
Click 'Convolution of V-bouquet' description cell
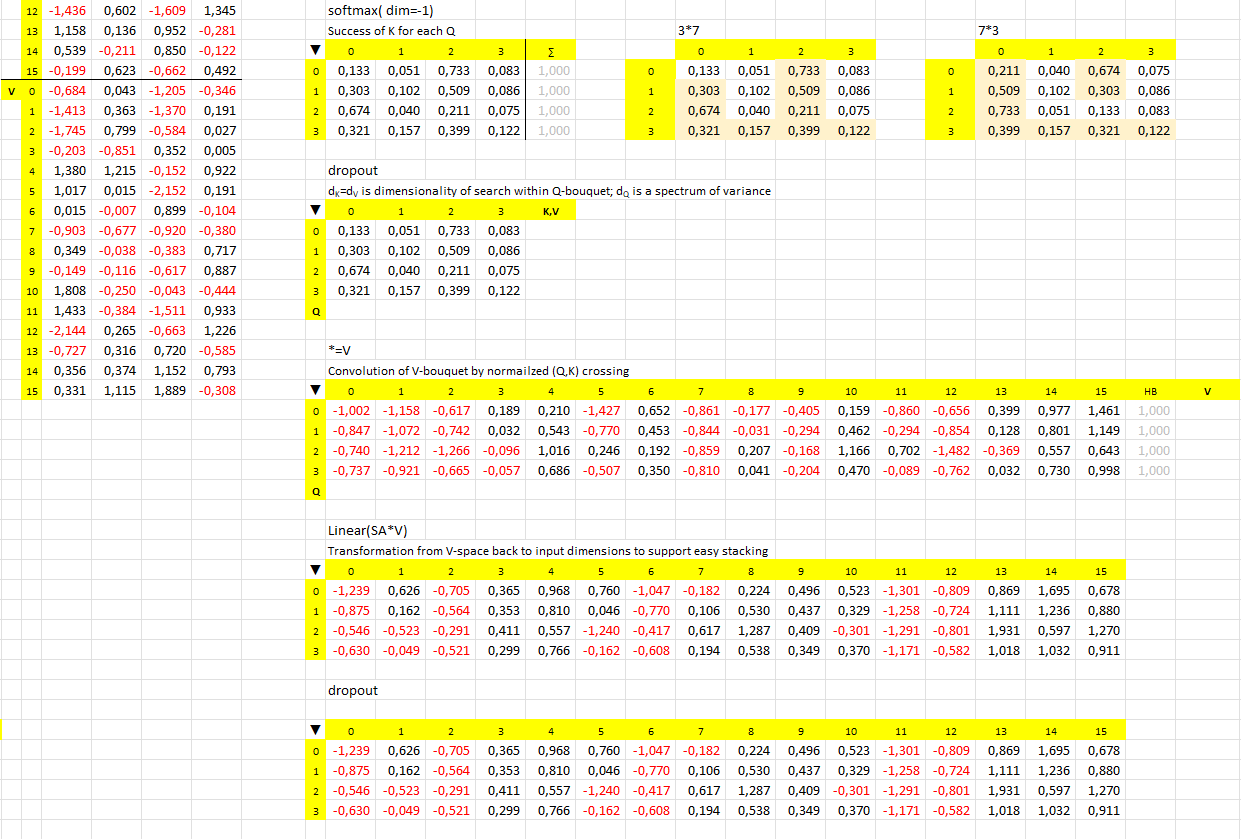coord(478,371)
